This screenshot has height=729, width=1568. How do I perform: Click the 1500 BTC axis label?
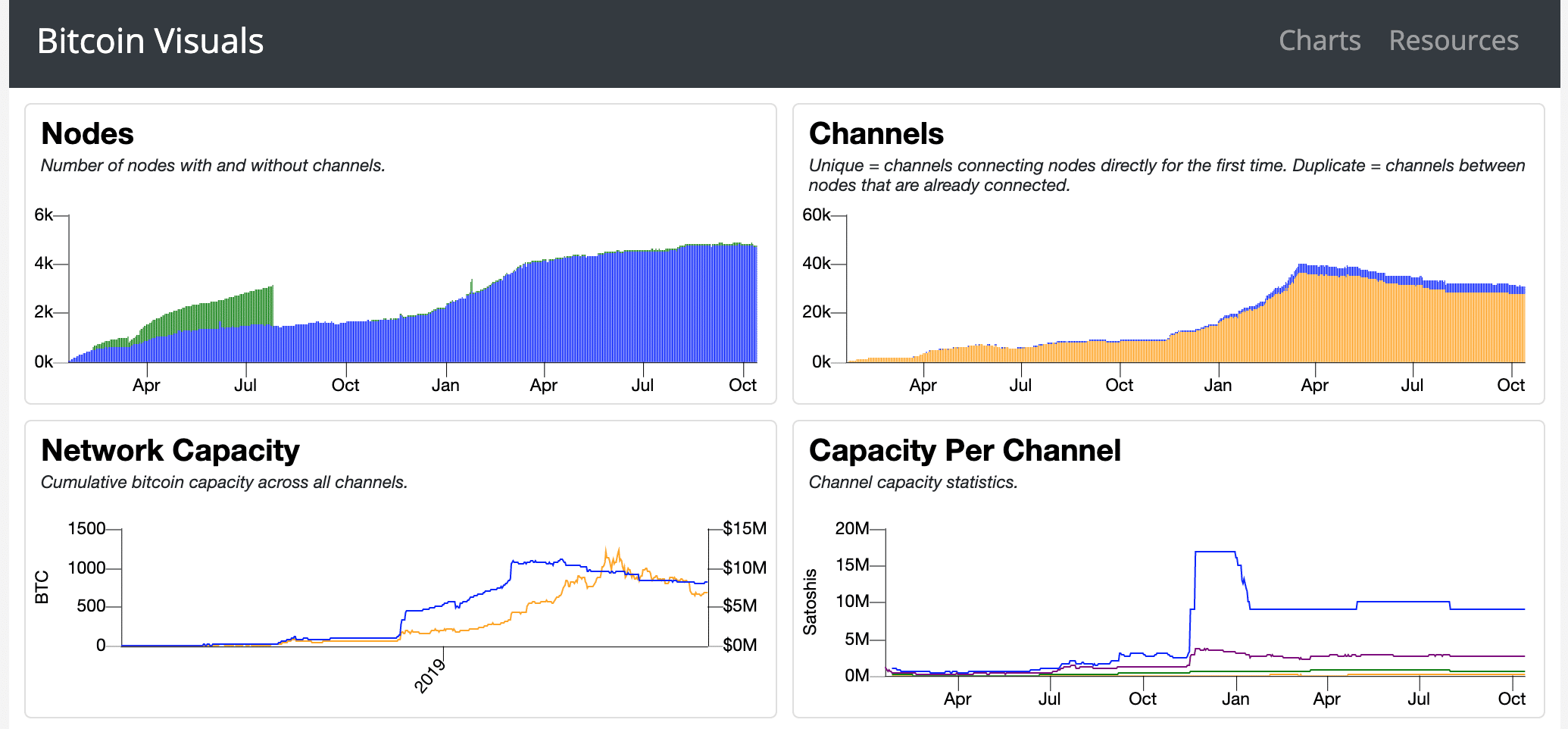click(86, 528)
